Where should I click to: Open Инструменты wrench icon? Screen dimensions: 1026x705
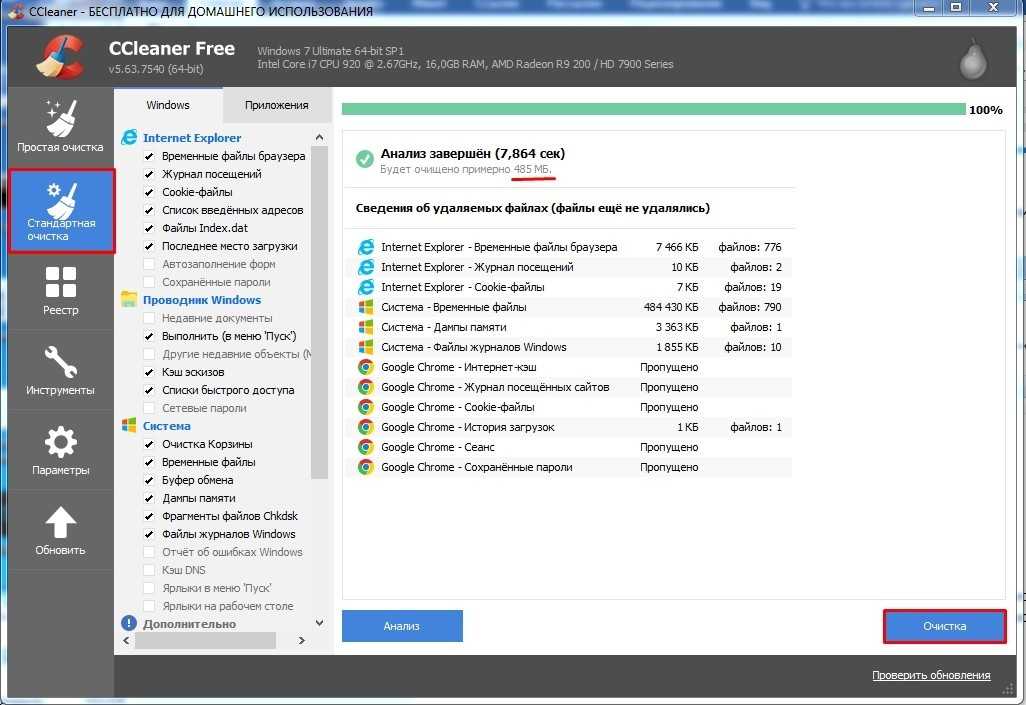(61, 363)
